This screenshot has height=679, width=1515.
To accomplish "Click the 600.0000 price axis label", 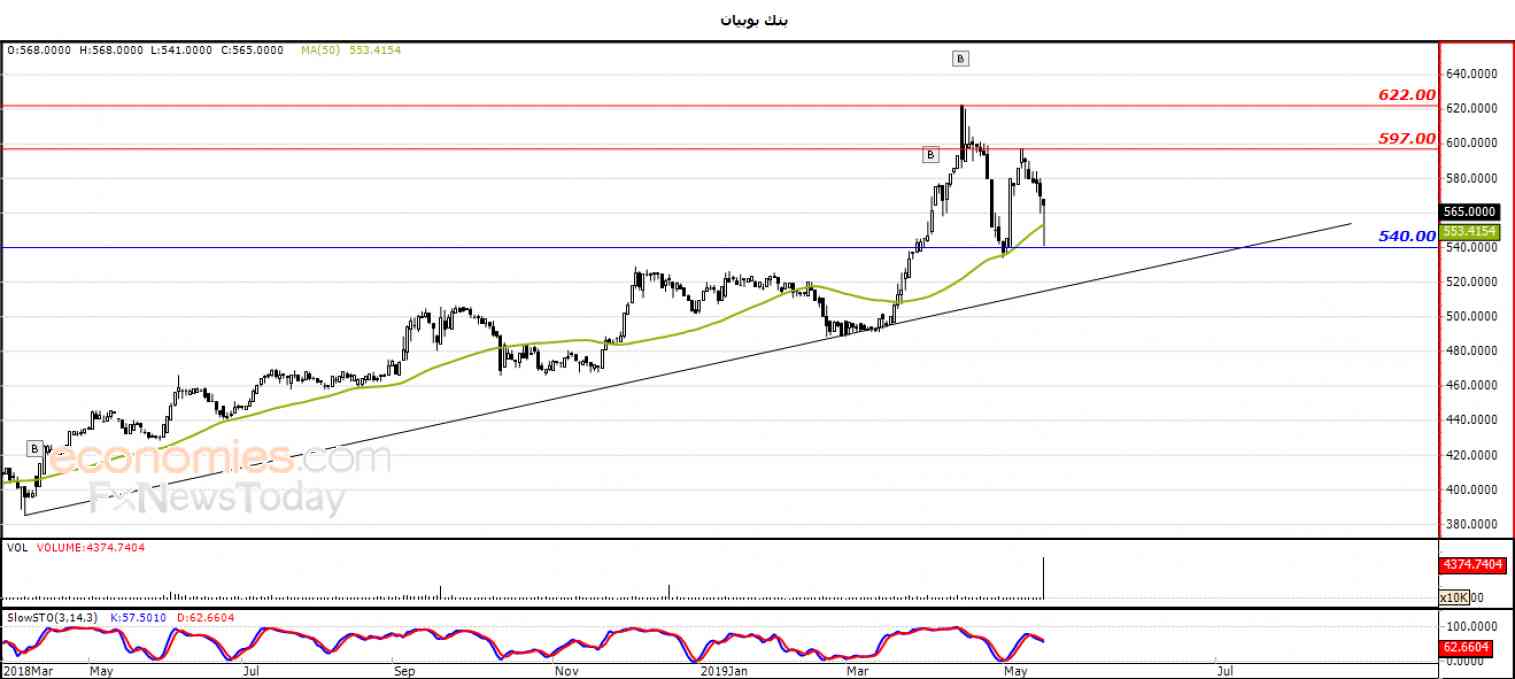I will [1471, 143].
